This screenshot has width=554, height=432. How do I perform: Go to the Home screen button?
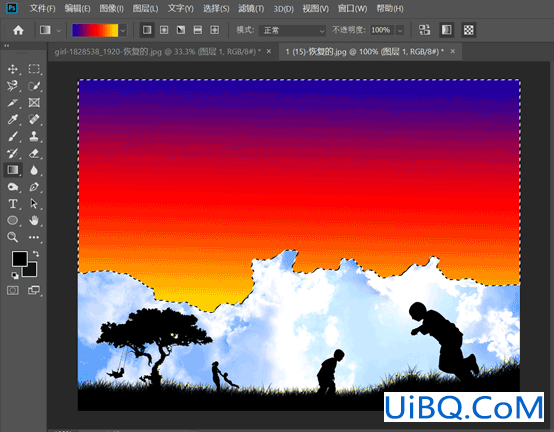(x=18, y=30)
